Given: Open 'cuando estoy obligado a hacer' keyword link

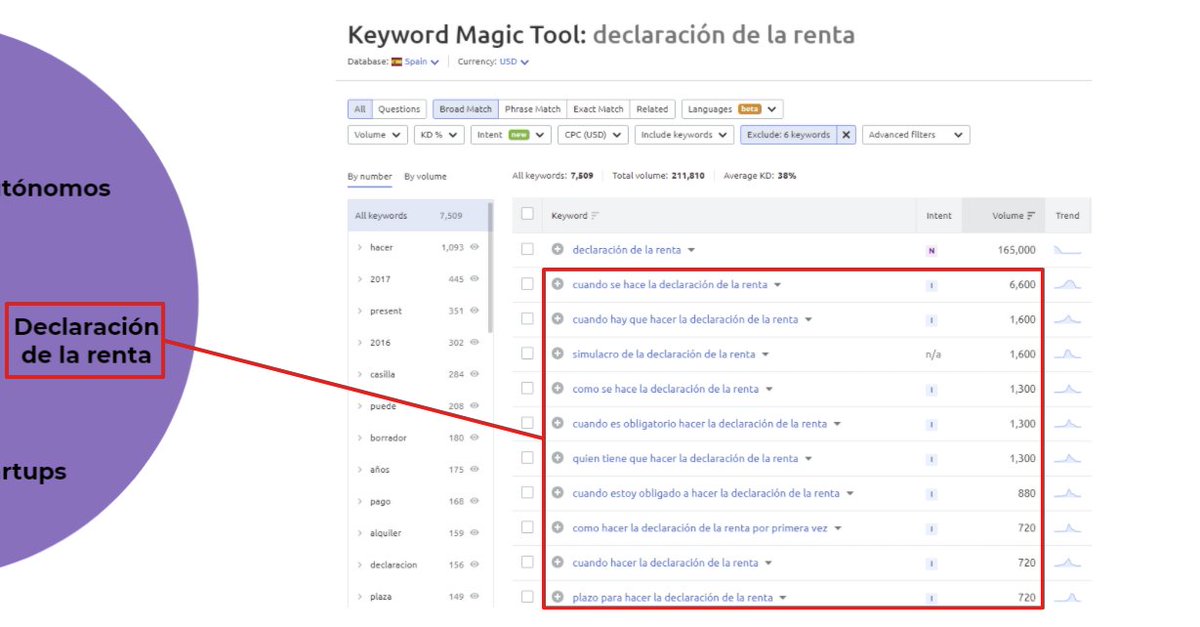Looking at the screenshot, I should click(706, 493).
